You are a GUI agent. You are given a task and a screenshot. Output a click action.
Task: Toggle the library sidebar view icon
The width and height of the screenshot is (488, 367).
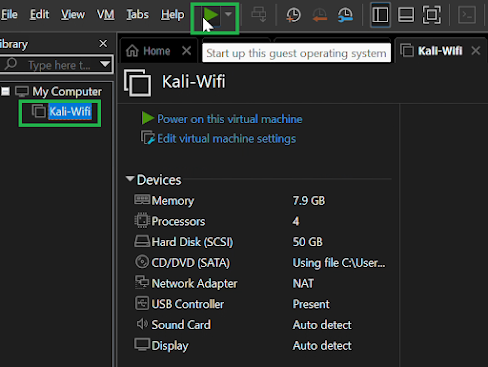click(380, 15)
